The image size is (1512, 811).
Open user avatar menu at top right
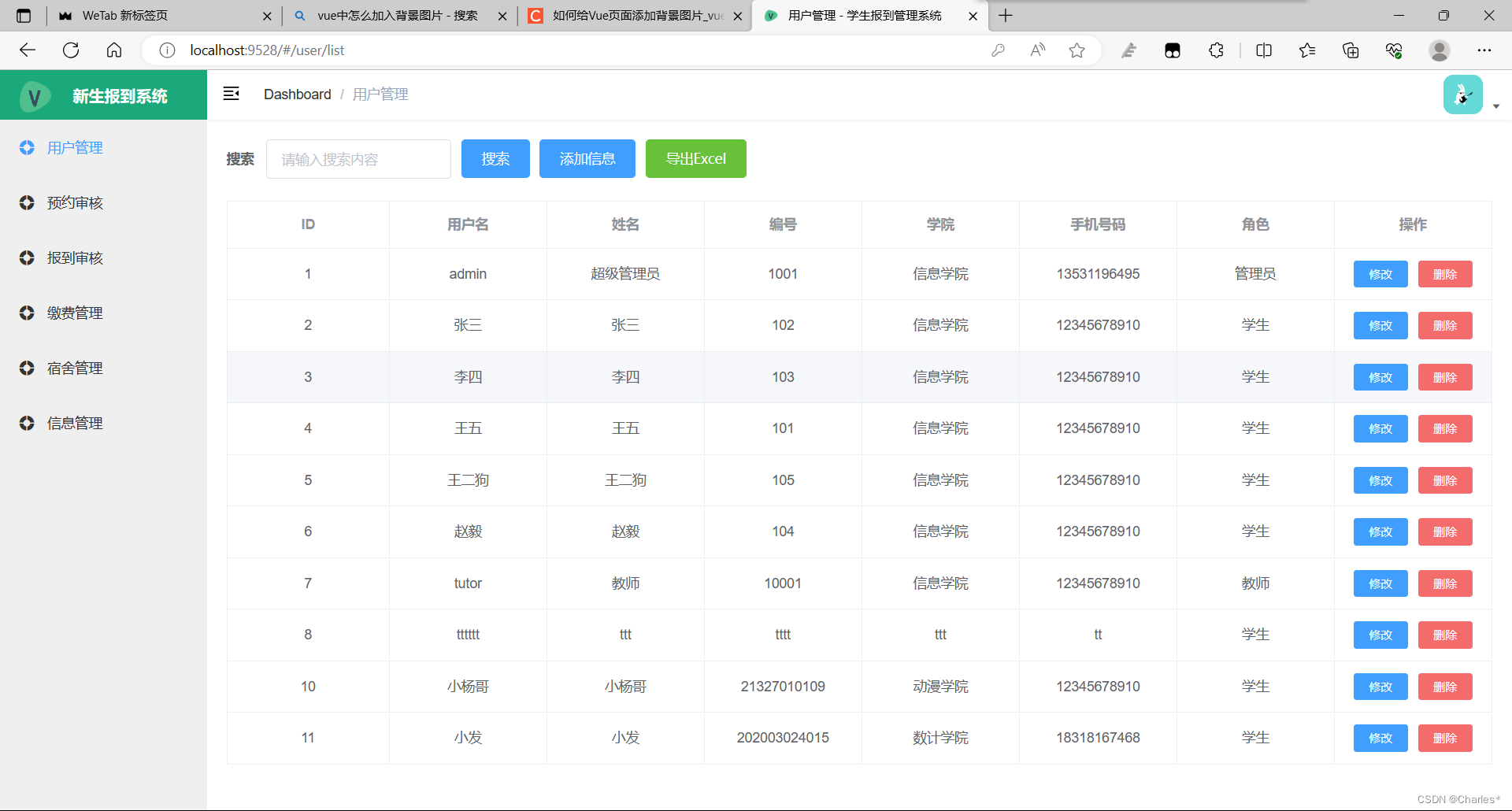pyautogui.click(x=1463, y=94)
